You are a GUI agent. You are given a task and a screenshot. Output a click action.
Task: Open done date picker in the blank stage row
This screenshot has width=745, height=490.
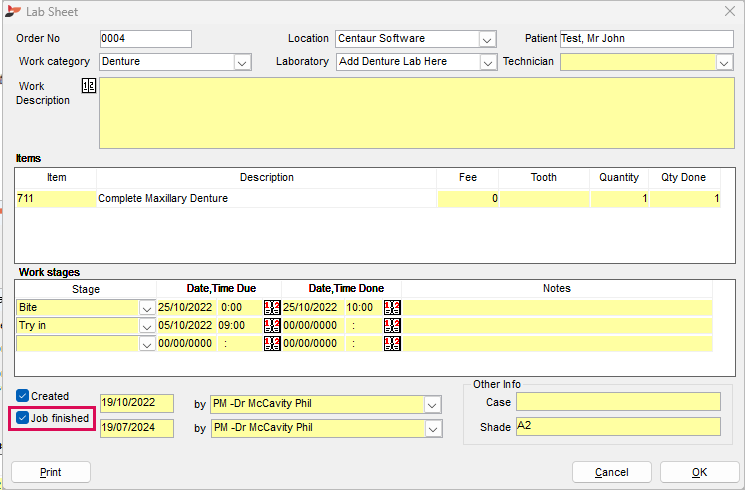pos(392,344)
